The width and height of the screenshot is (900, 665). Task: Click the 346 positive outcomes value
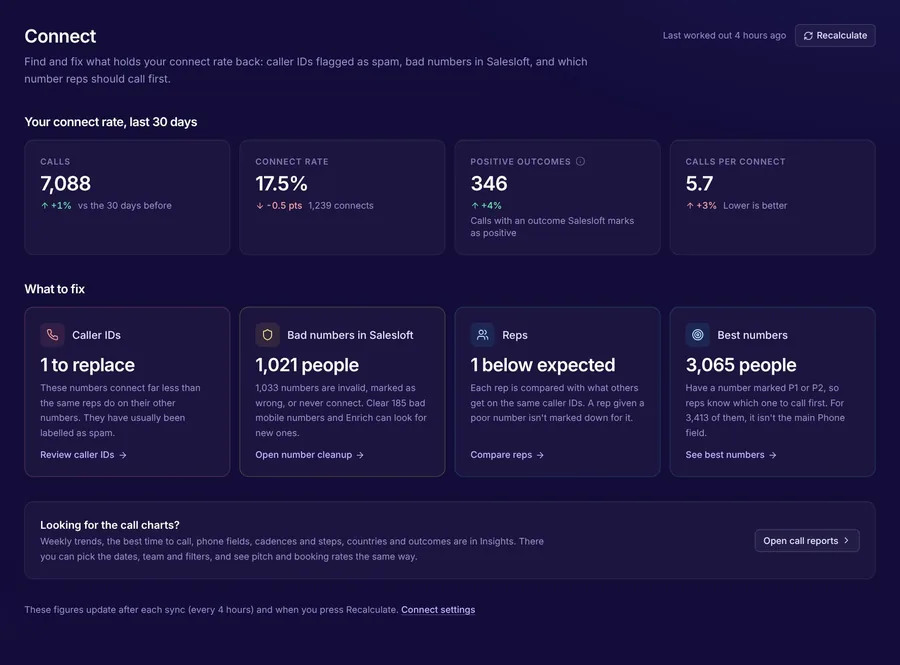coord(489,184)
